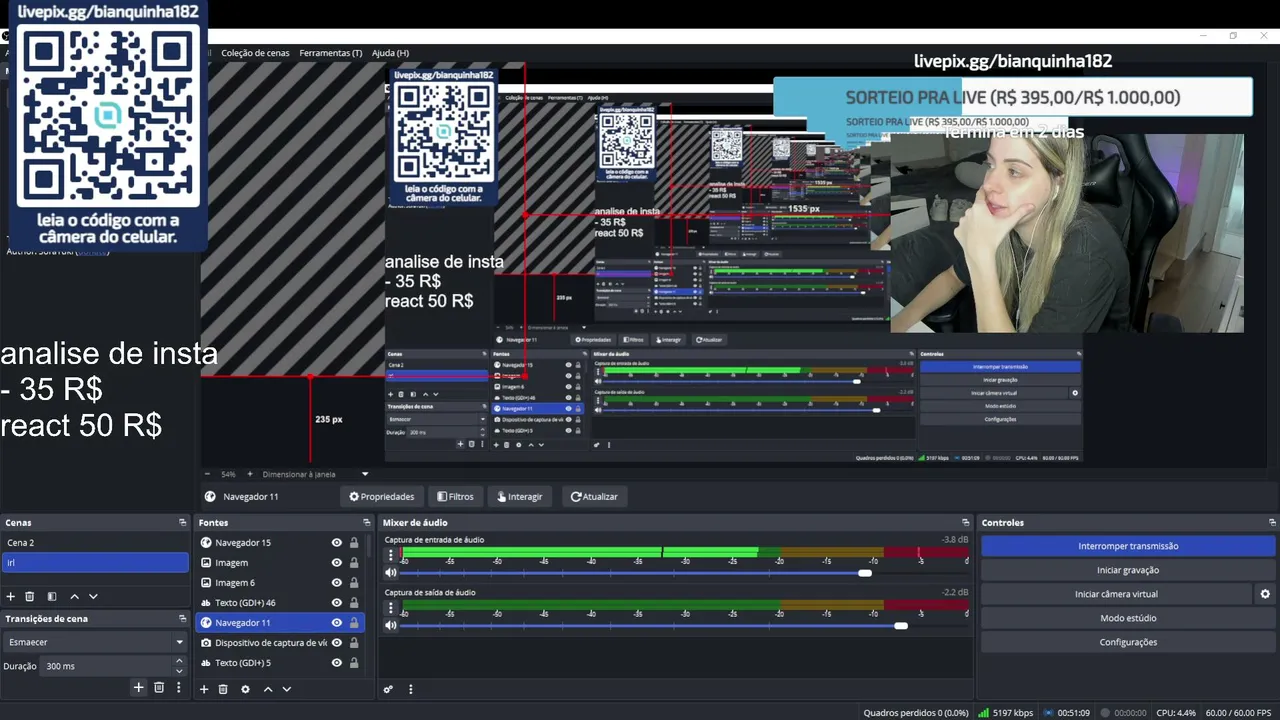Viewport: 1280px width, 720px height.
Task: Open advanced audio properties gears icon in the mixer
Action: pos(388,689)
